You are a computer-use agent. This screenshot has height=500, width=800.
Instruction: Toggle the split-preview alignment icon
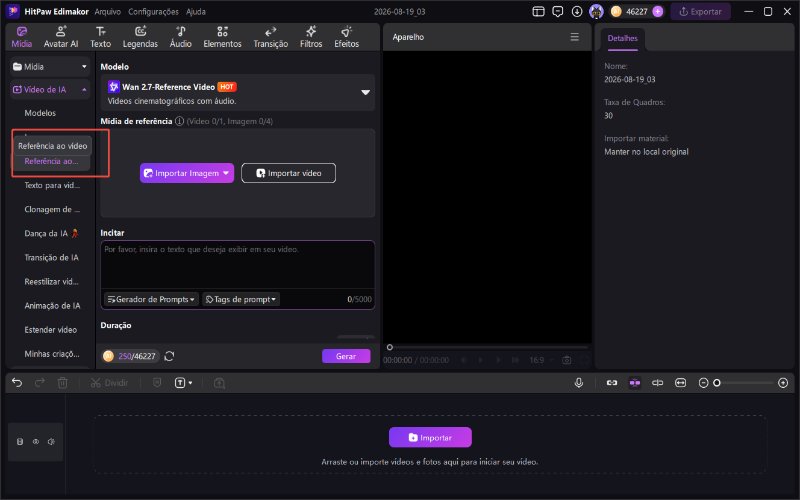click(658, 383)
